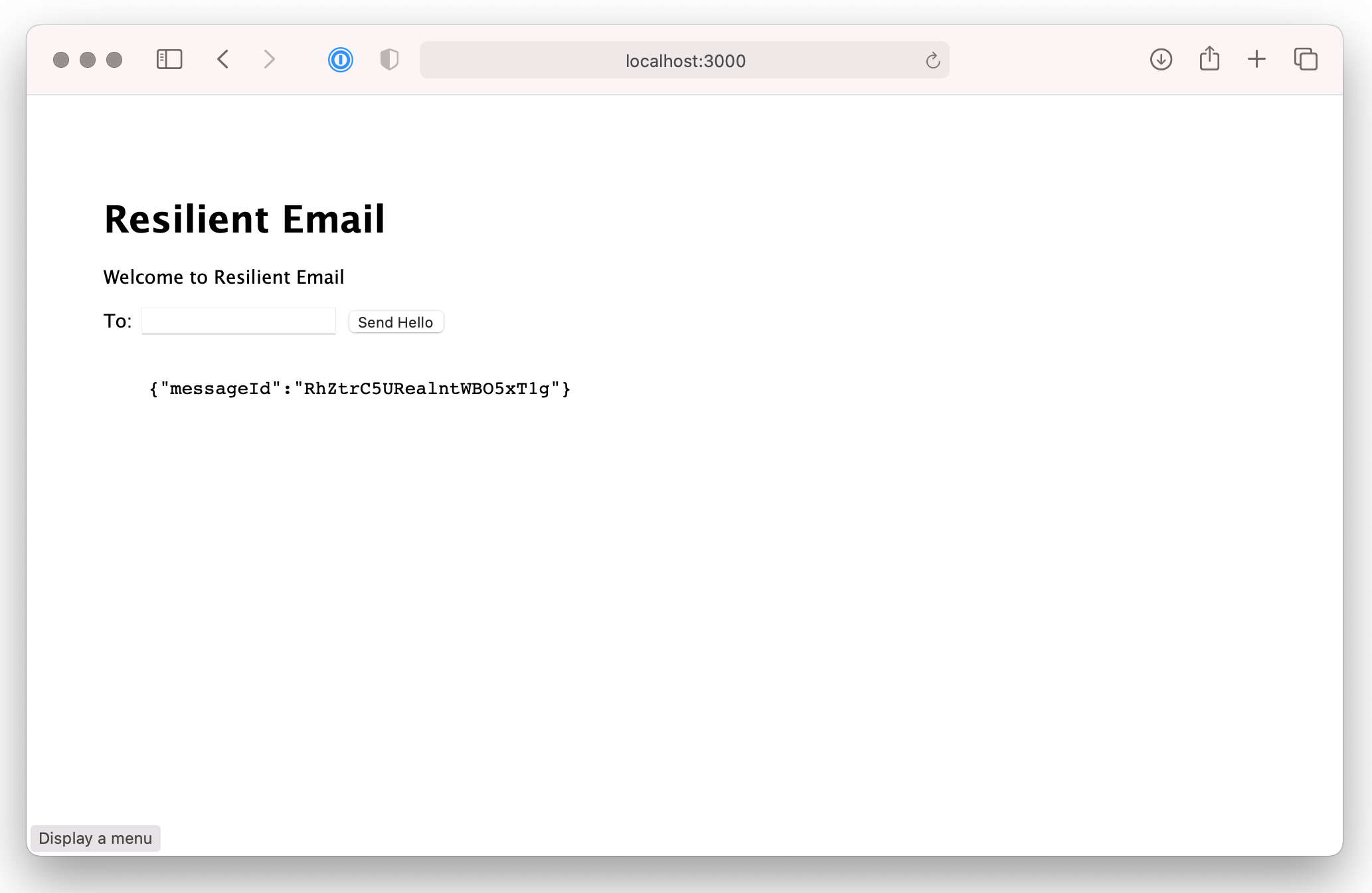Screen dimensions: 1372x893
Task: Click the To input field
Action: (238, 320)
